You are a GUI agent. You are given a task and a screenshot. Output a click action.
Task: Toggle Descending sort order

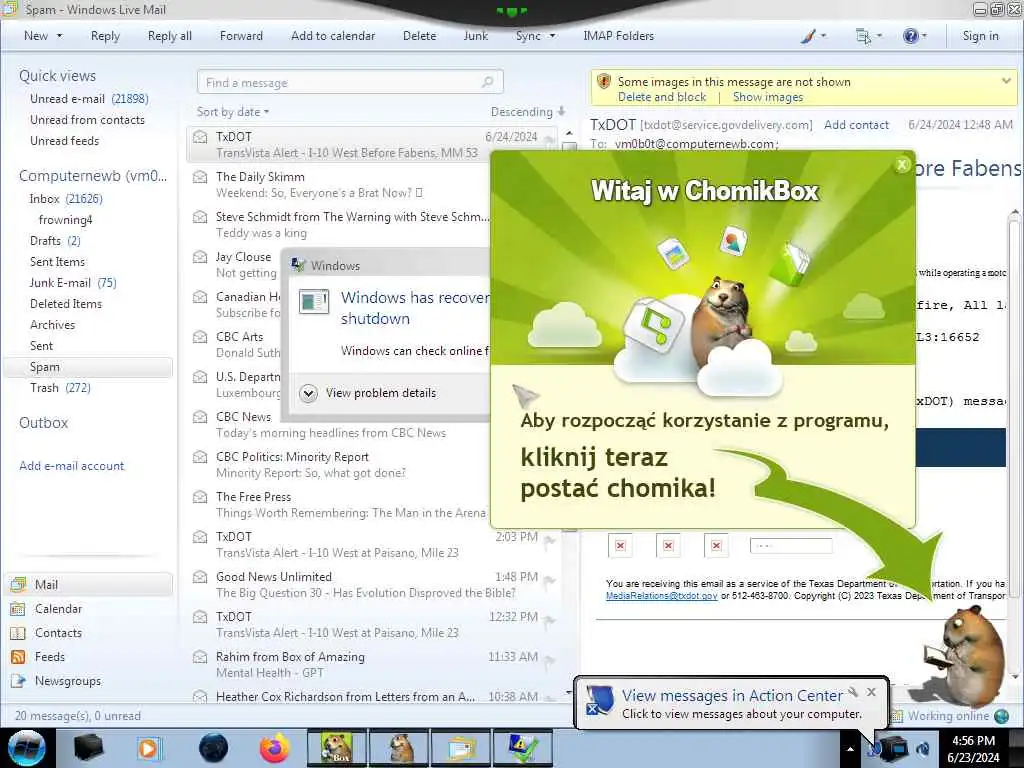point(528,112)
